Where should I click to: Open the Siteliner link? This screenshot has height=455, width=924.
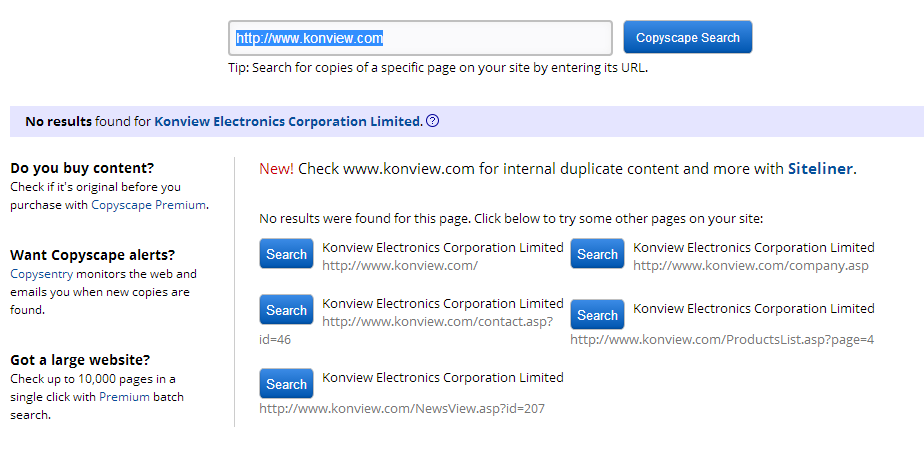pos(820,169)
